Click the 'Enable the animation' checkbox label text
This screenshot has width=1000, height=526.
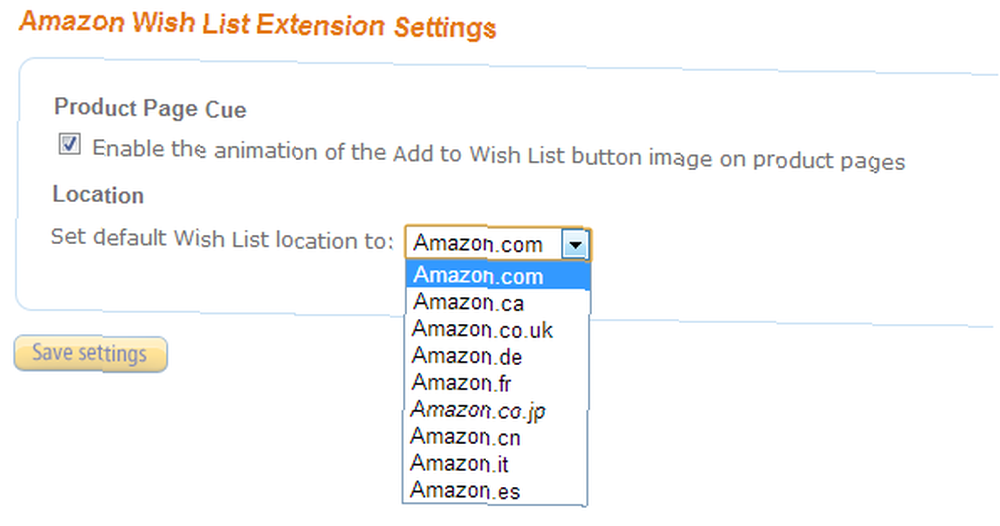(499, 154)
